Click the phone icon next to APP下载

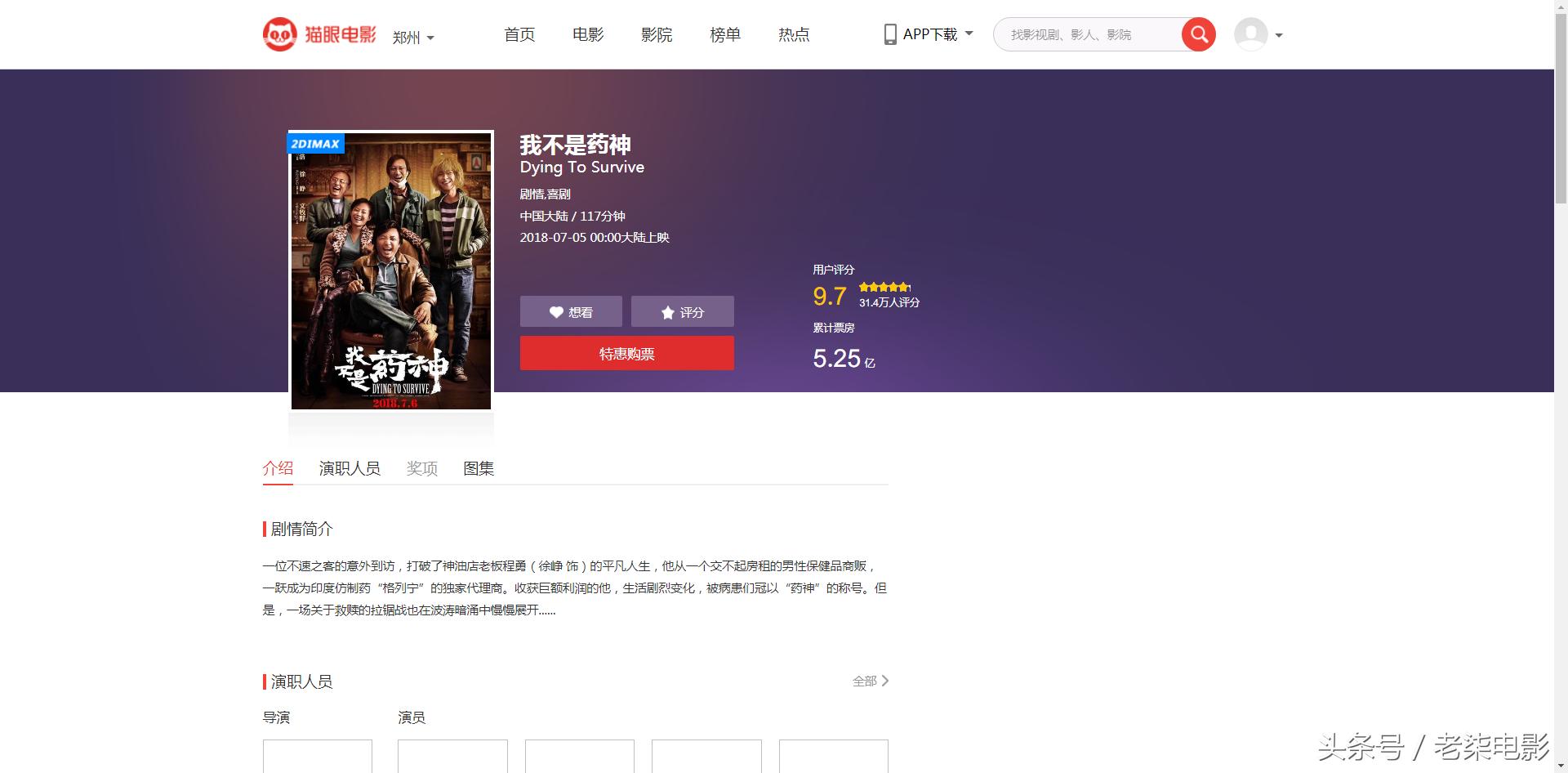pyautogui.click(x=890, y=34)
